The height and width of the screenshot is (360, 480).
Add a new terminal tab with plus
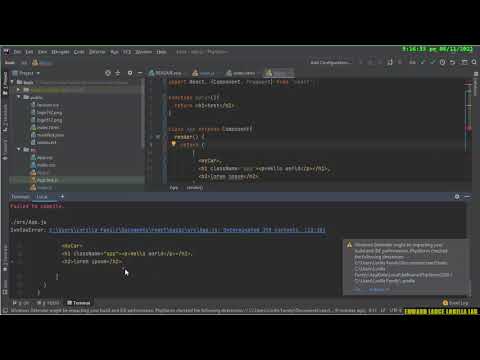[62, 197]
